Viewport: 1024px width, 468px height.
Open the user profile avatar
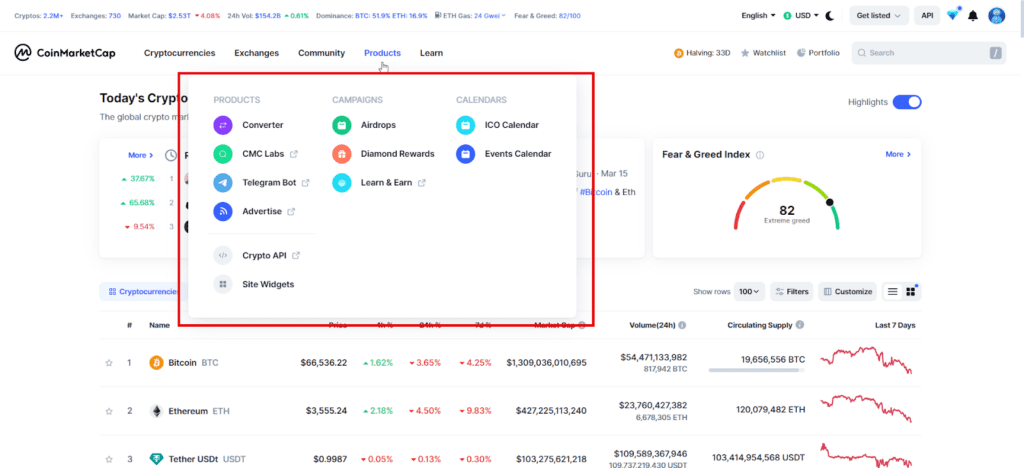click(x=997, y=16)
